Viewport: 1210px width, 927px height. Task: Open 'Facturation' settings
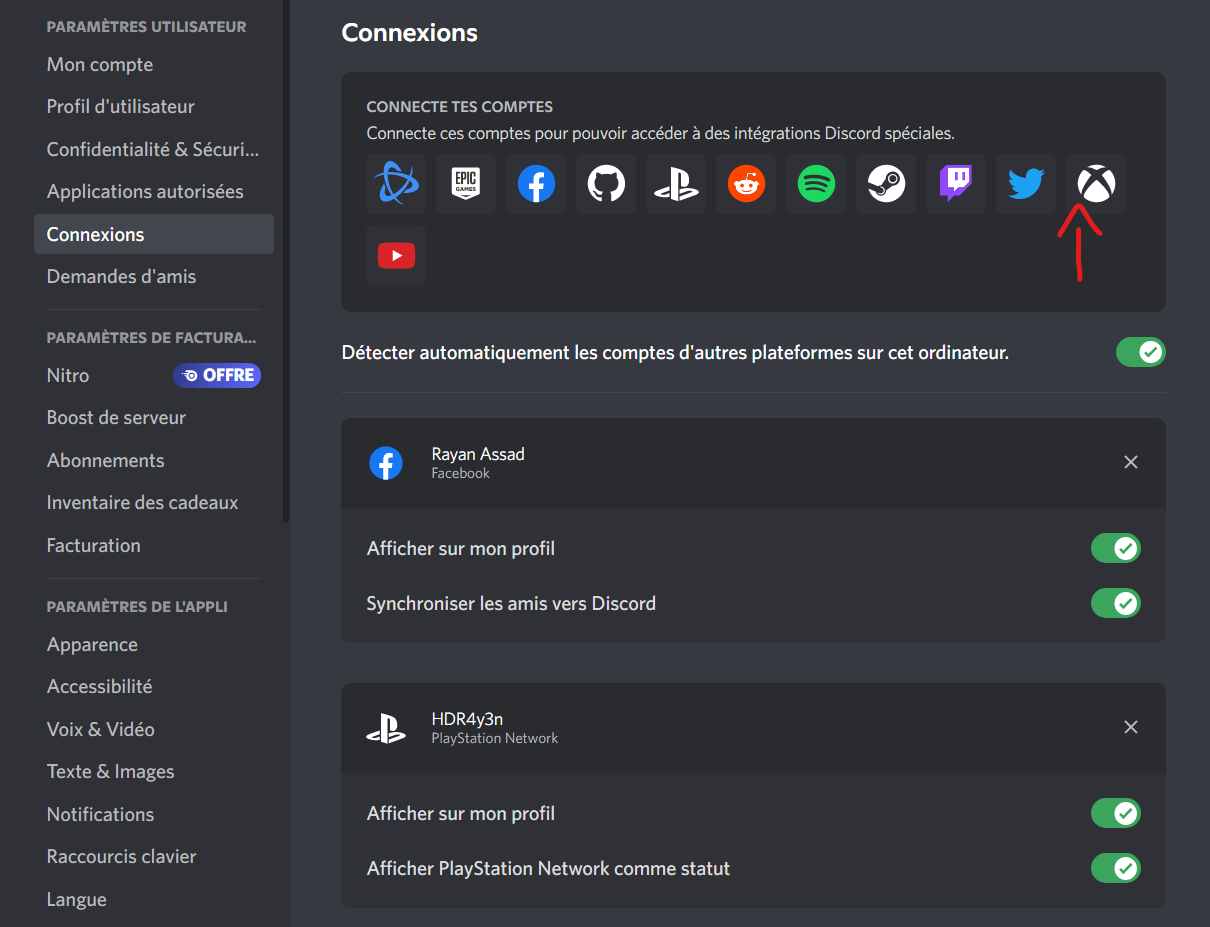click(154, 546)
